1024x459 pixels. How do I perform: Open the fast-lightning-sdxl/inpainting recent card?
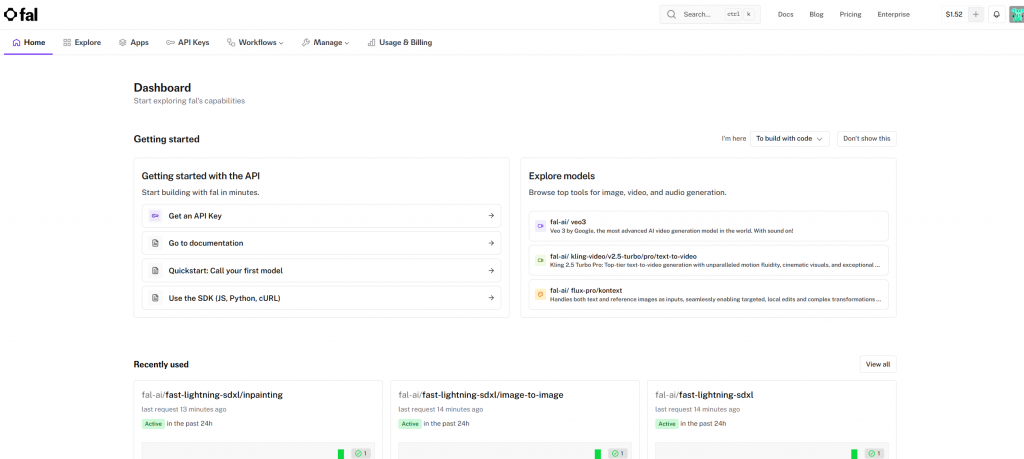coord(212,395)
